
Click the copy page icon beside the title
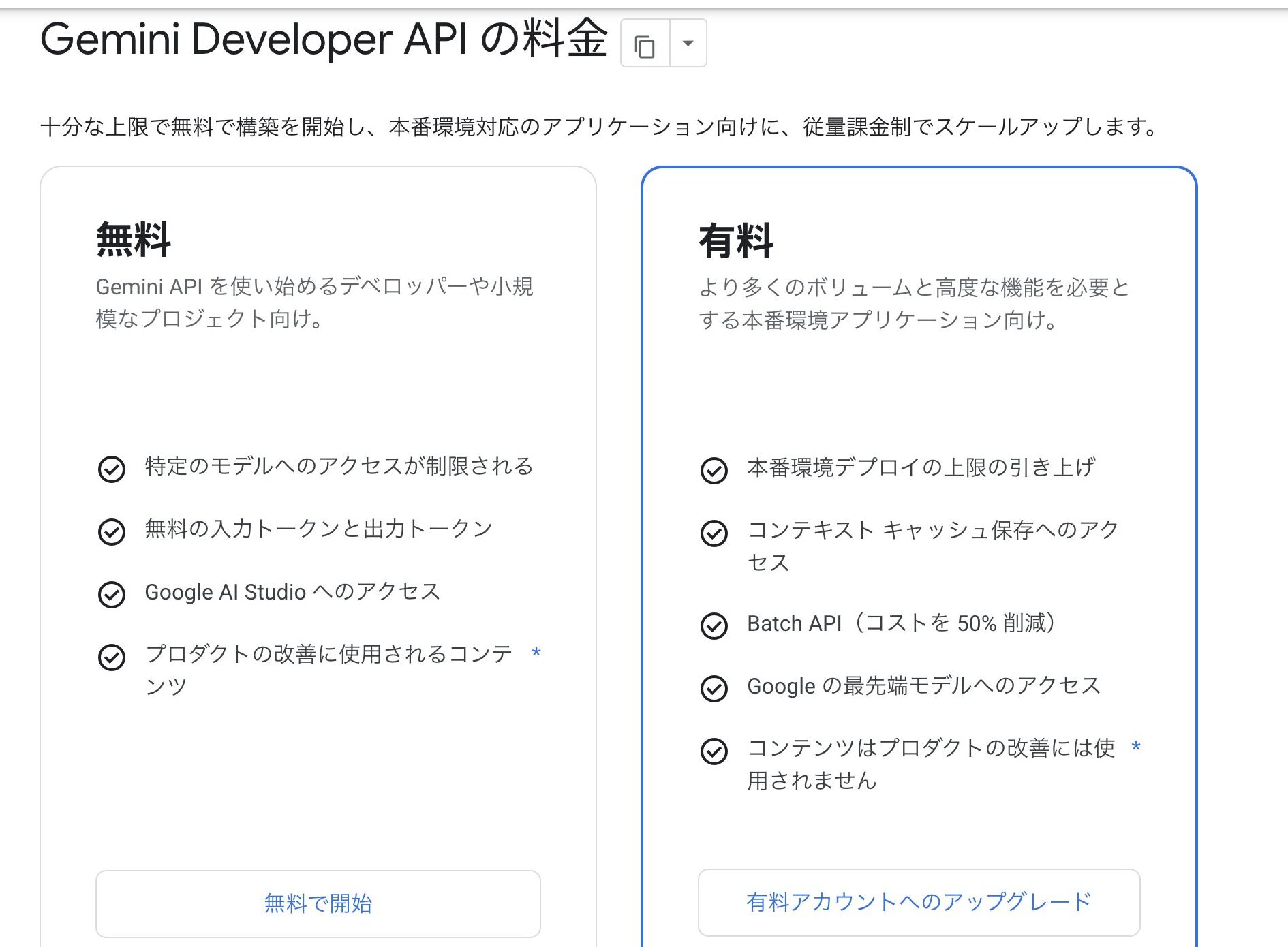(645, 45)
